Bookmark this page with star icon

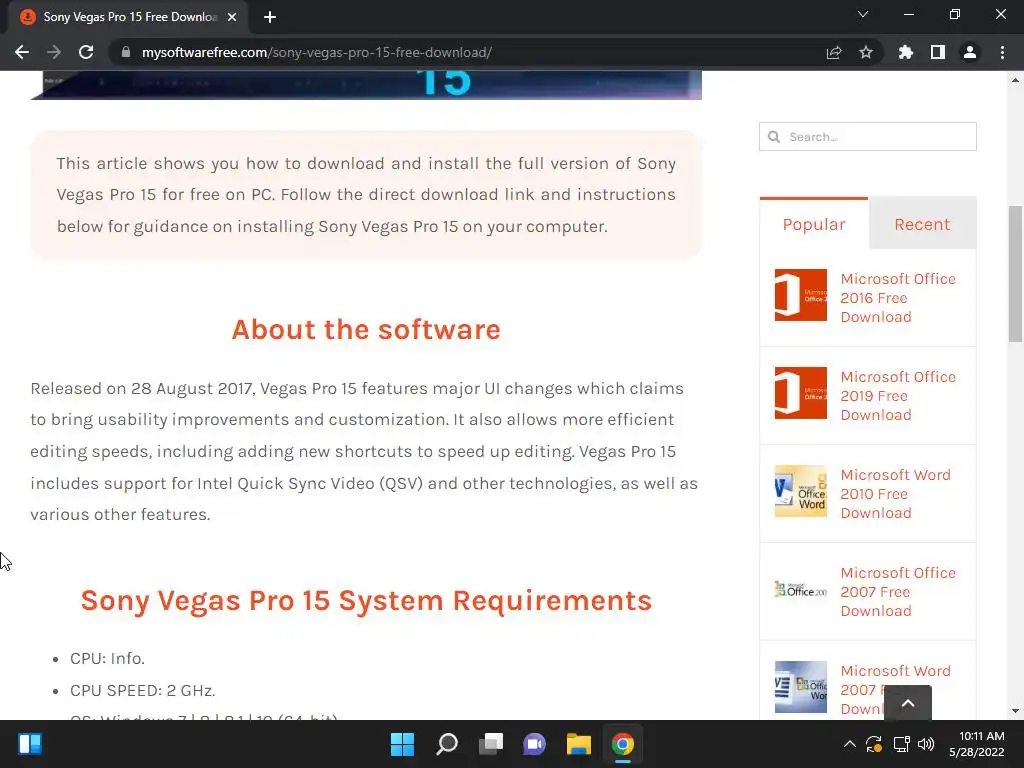click(x=866, y=52)
